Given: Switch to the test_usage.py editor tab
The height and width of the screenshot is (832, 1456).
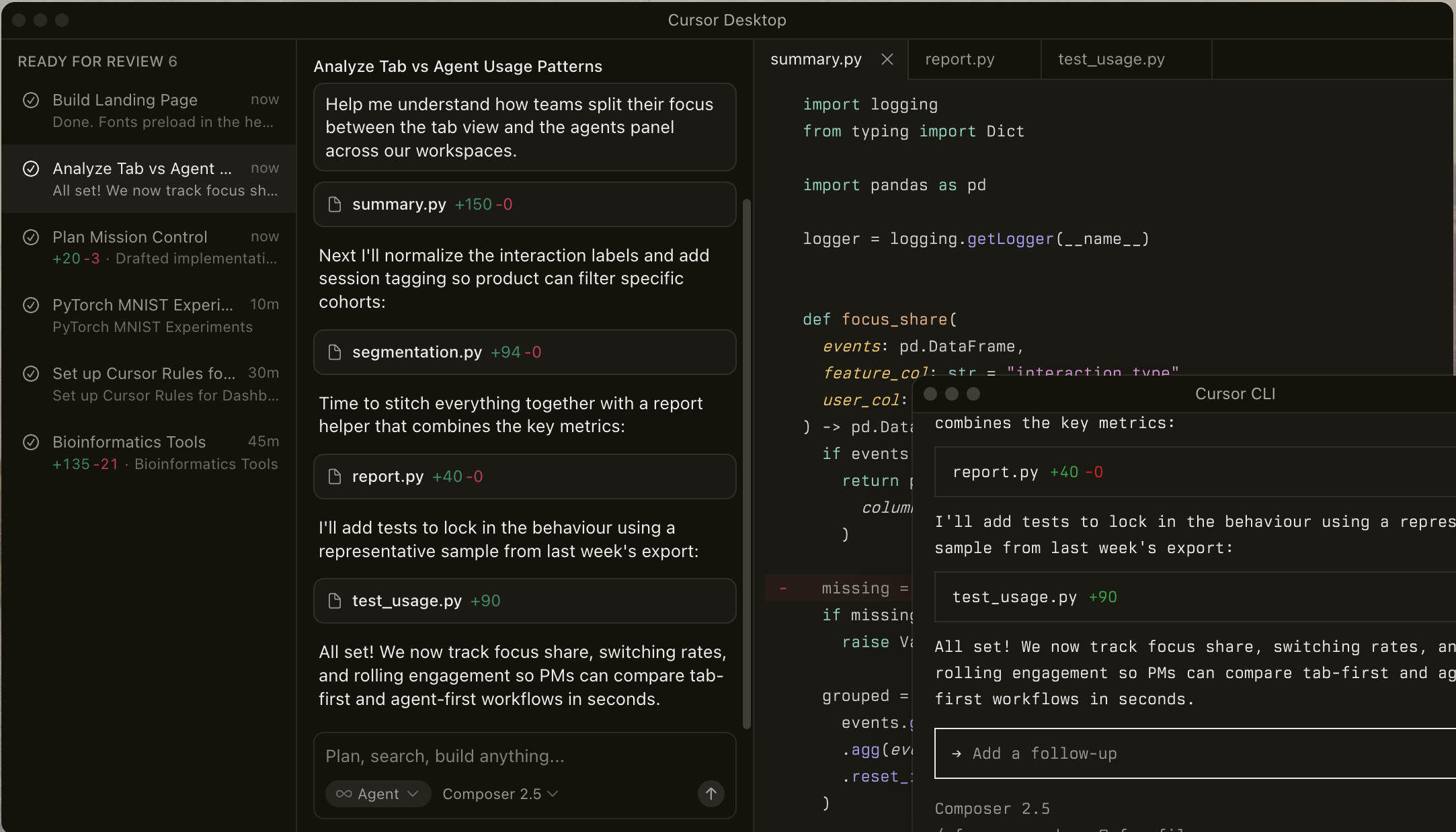Looking at the screenshot, I should click(x=1126, y=59).
